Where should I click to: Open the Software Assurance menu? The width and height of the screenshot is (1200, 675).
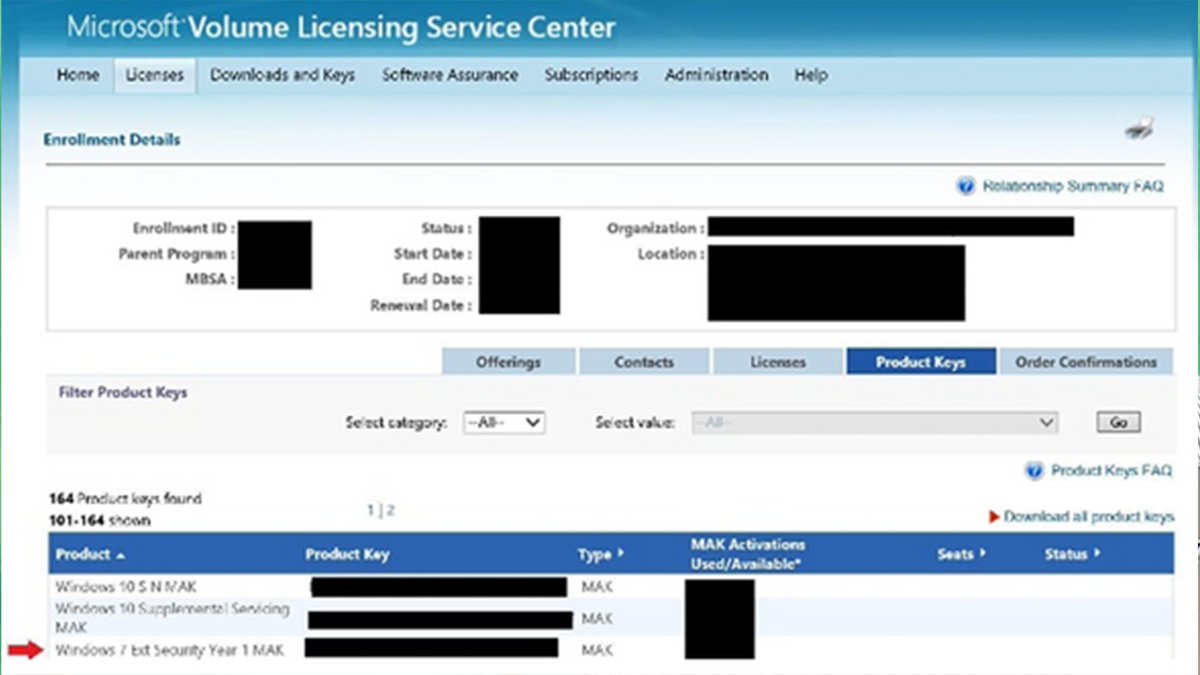click(450, 75)
